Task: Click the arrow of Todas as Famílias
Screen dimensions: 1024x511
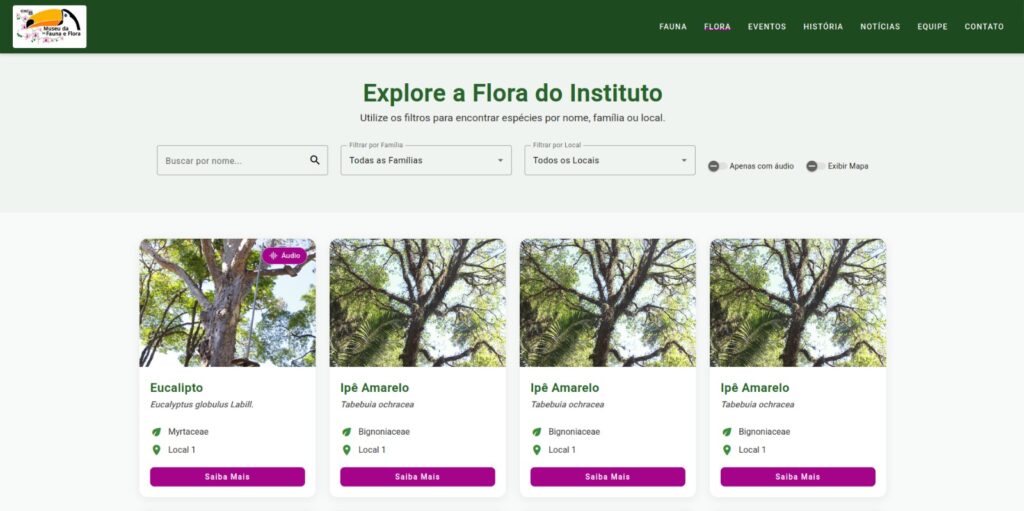Action: tap(500, 160)
